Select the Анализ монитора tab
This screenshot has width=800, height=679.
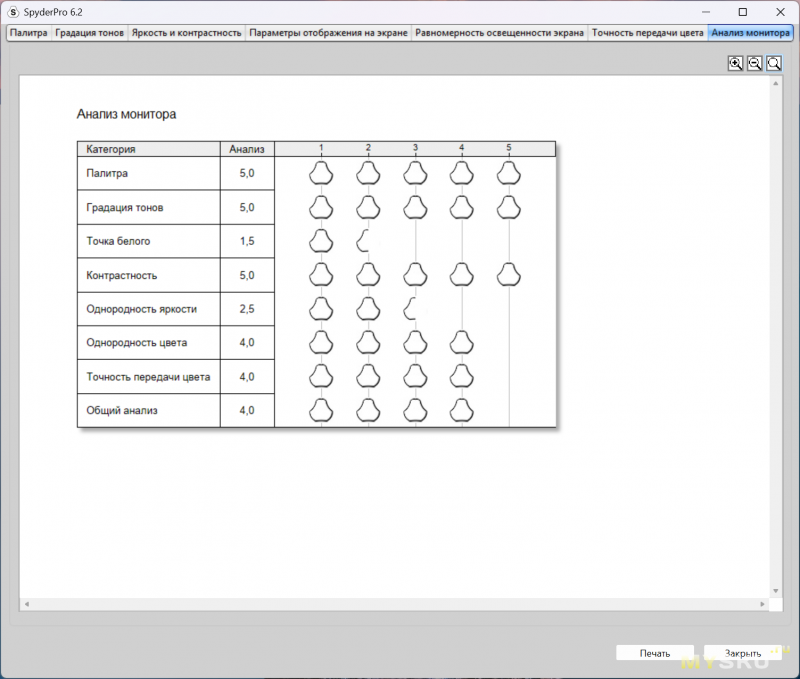(x=751, y=33)
